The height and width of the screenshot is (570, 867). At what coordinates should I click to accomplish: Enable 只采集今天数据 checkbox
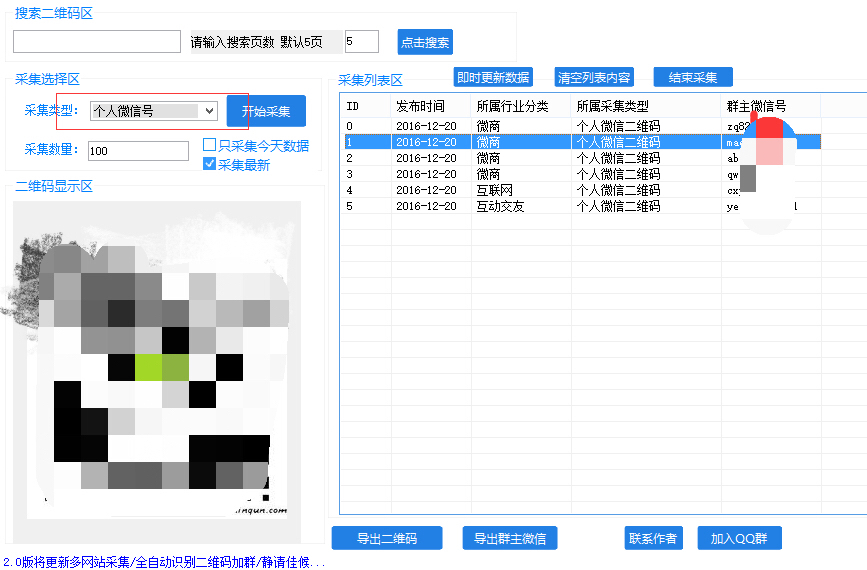[x=210, y=145]
